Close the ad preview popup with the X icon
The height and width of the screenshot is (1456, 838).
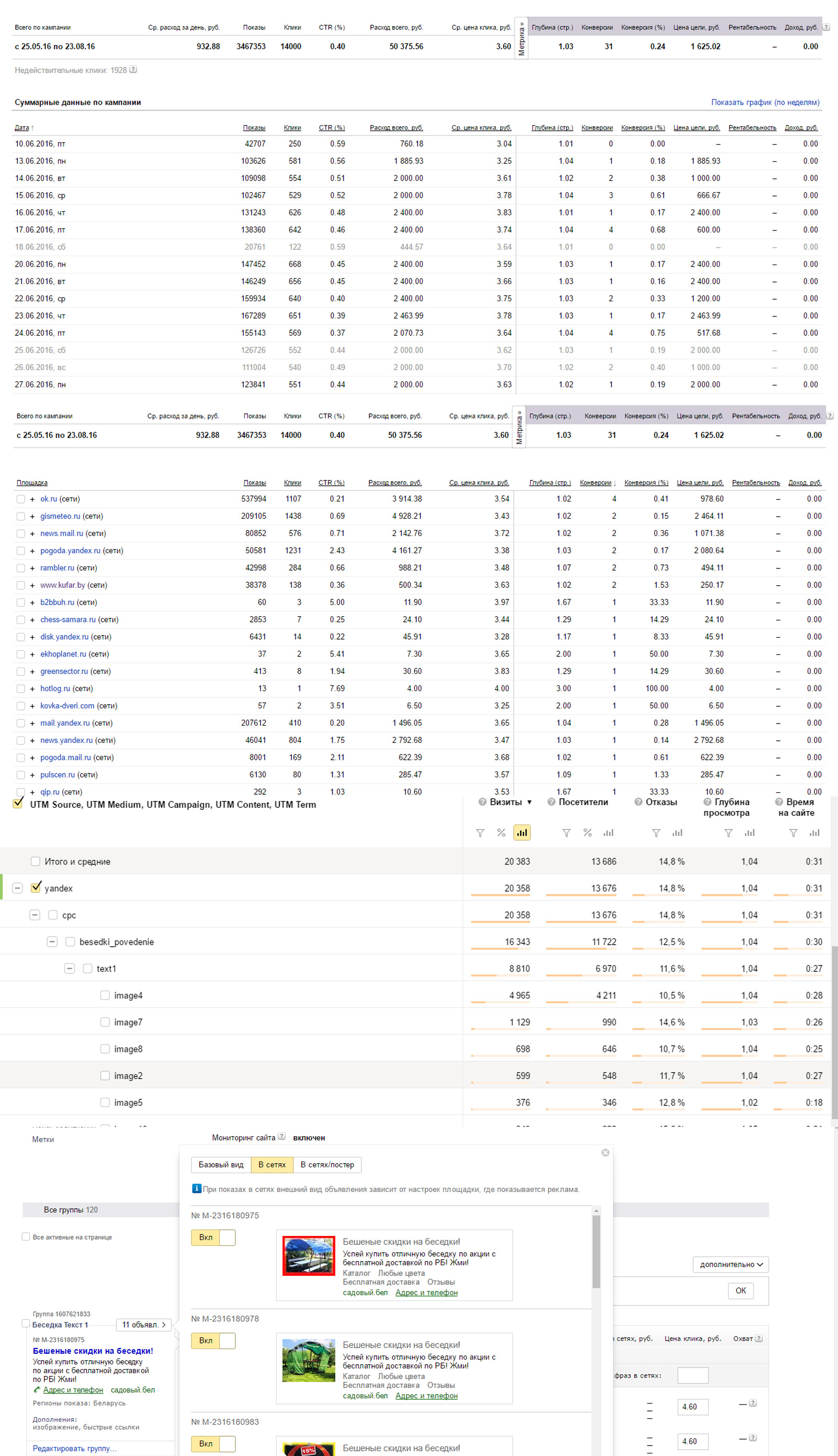(x=605, y=1153)
